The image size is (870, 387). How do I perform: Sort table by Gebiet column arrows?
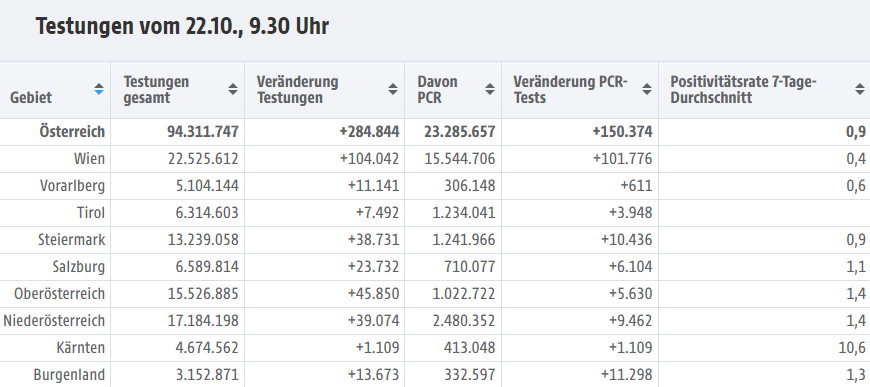tap(99, 89)
